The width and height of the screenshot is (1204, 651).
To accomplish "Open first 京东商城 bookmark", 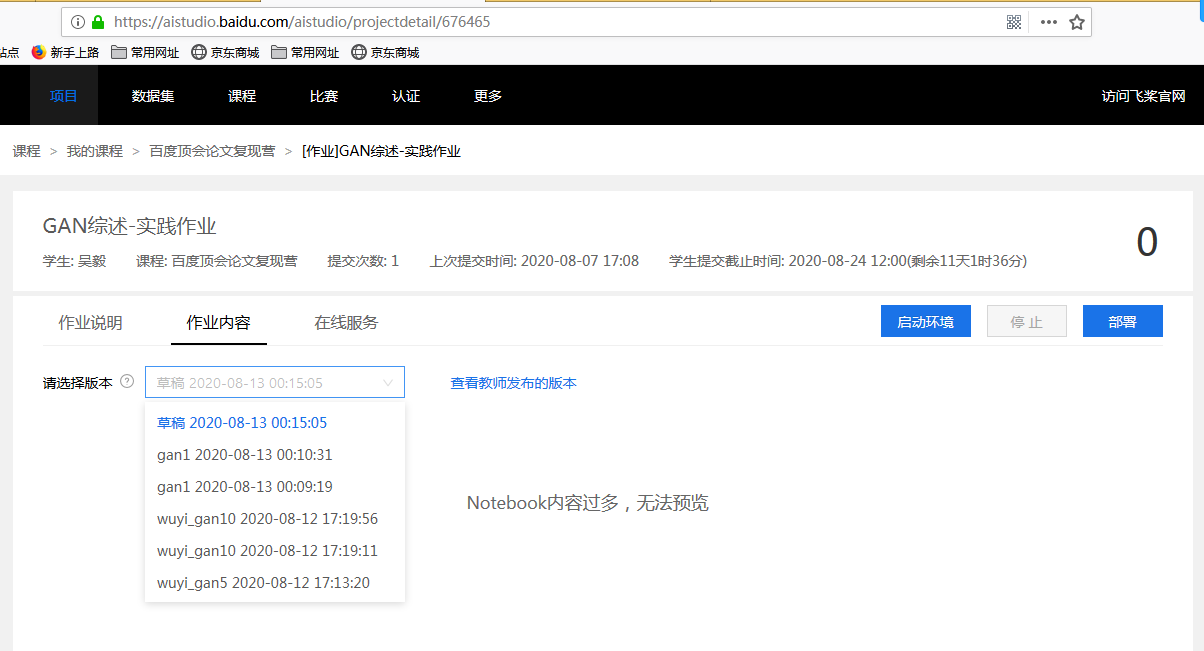I will click(x=225, y=52).
